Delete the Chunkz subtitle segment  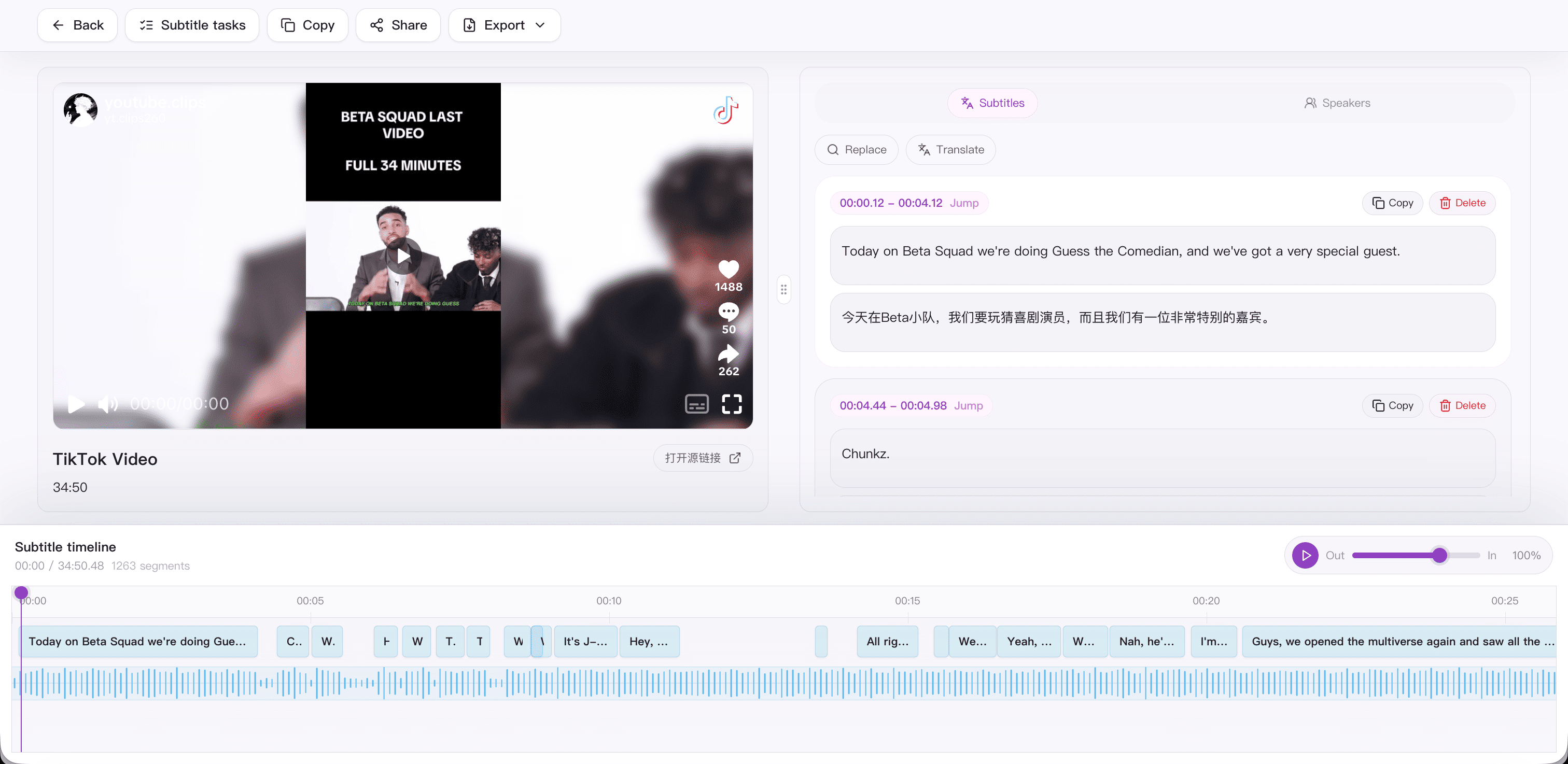(1462, 406)
